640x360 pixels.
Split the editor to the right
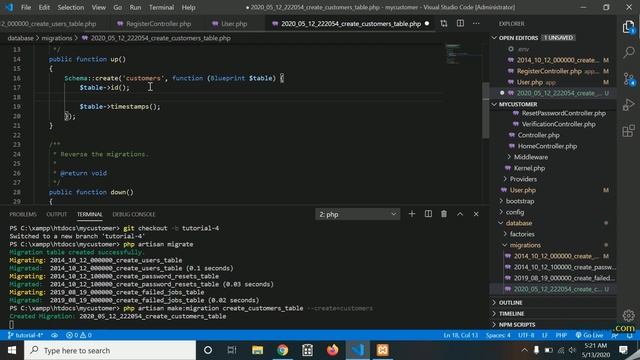tap(460, 24)
